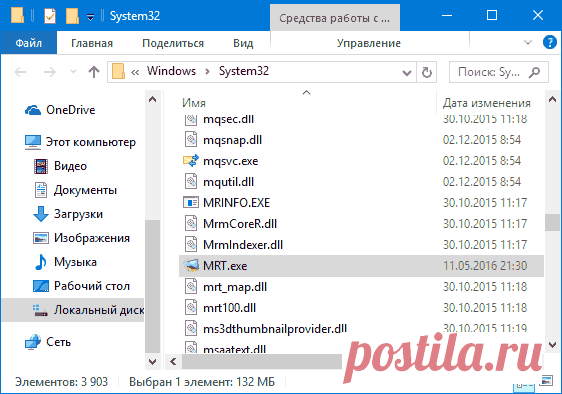562x394 pixels.
Task: Sort by the Имя column header
Action: point(194,103)
